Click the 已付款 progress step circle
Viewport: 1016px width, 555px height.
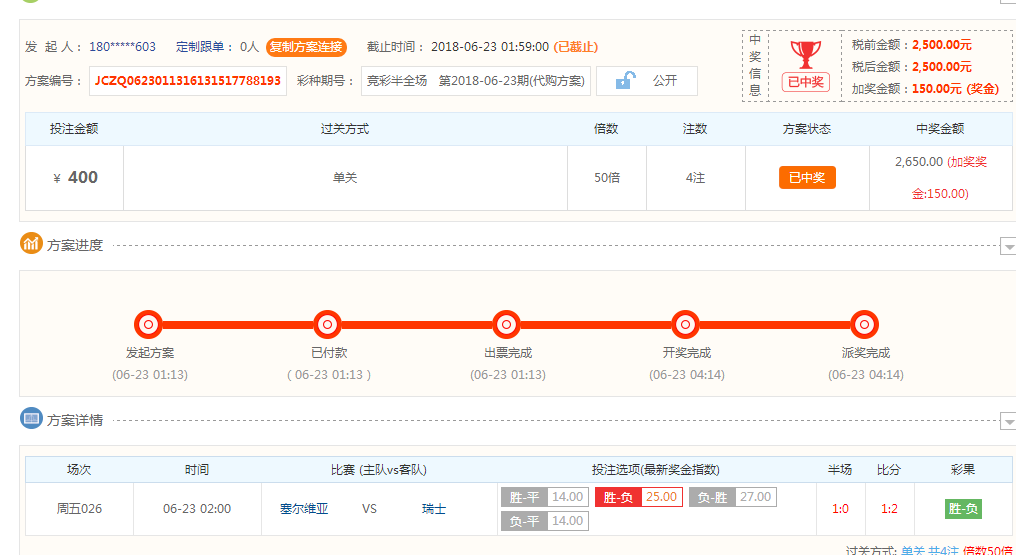tap(327, 324)
